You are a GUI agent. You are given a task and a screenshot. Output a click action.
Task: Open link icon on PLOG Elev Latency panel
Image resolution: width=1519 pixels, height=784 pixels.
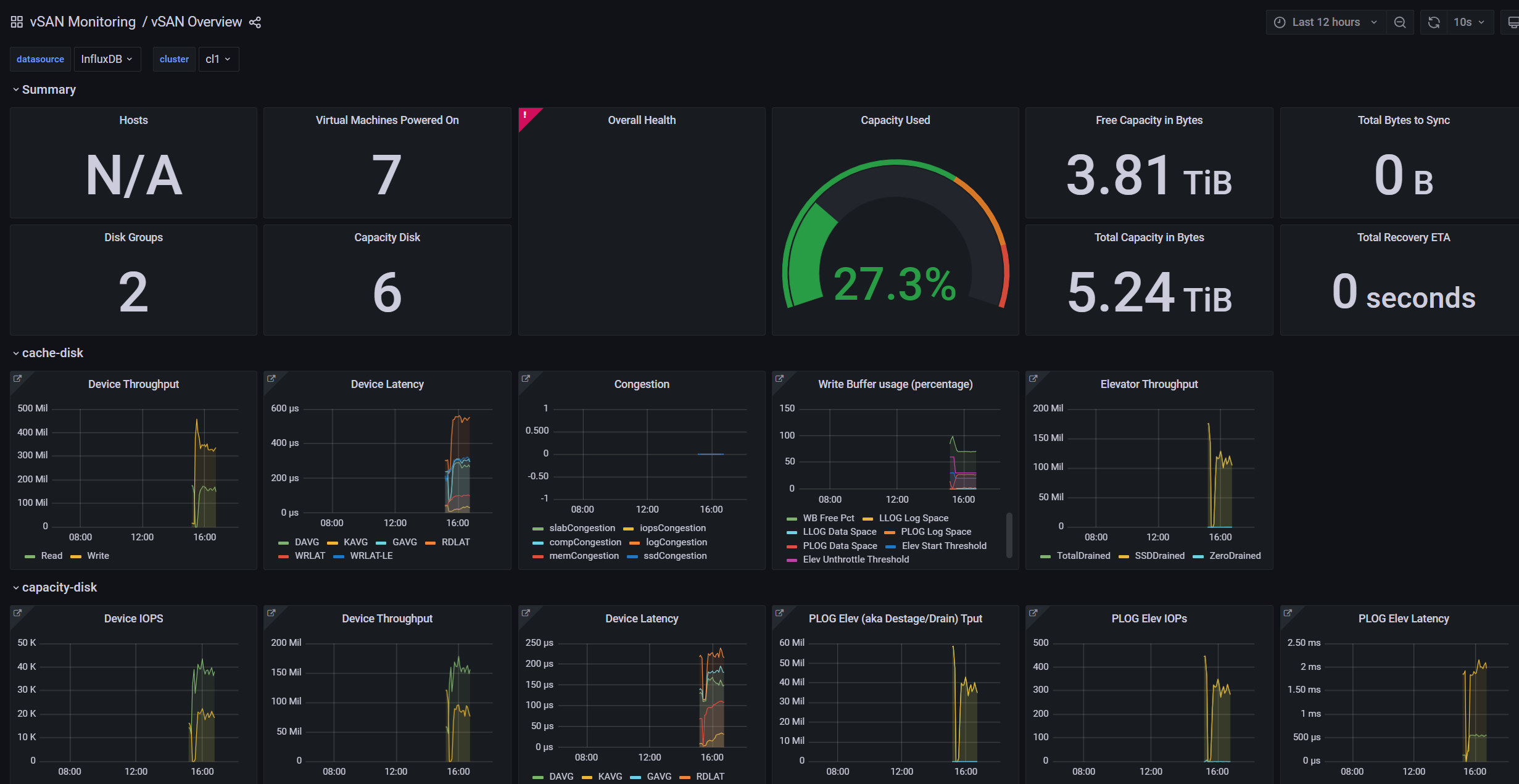coord(1288,613)
